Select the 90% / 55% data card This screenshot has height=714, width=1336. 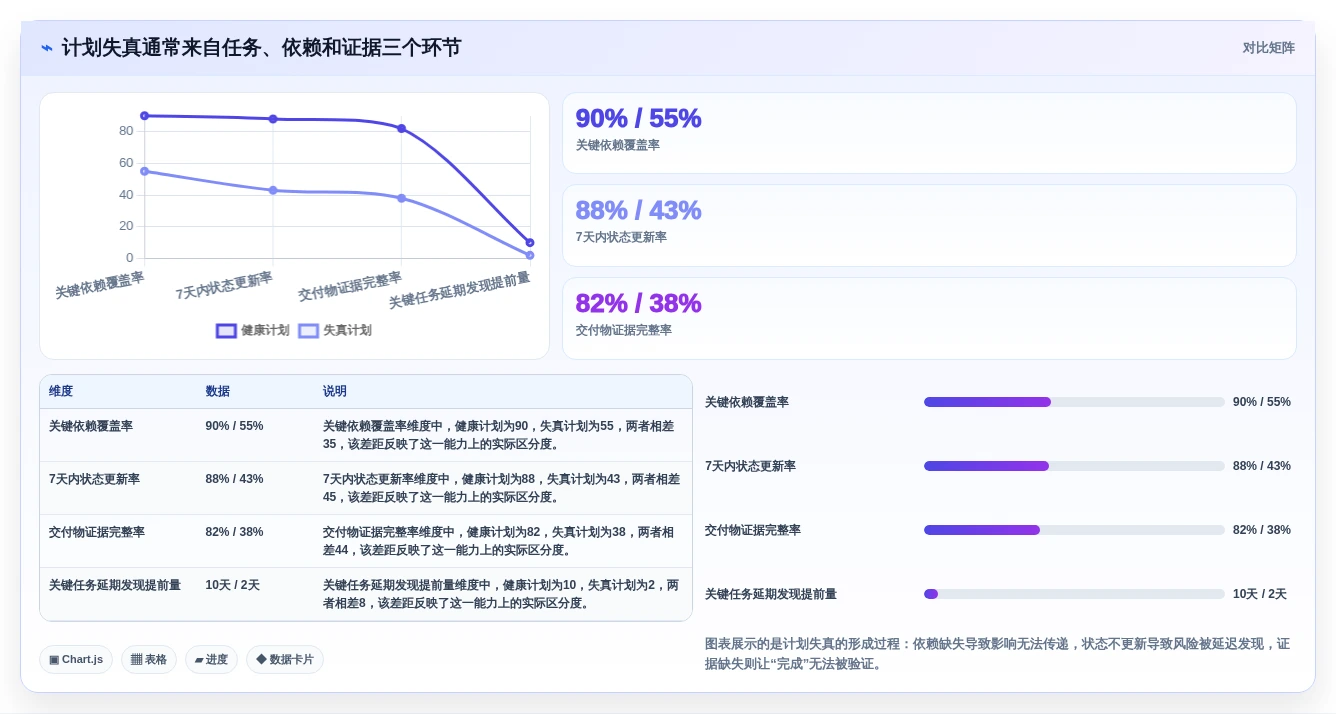pyautogui.click(x=929, y=133)
